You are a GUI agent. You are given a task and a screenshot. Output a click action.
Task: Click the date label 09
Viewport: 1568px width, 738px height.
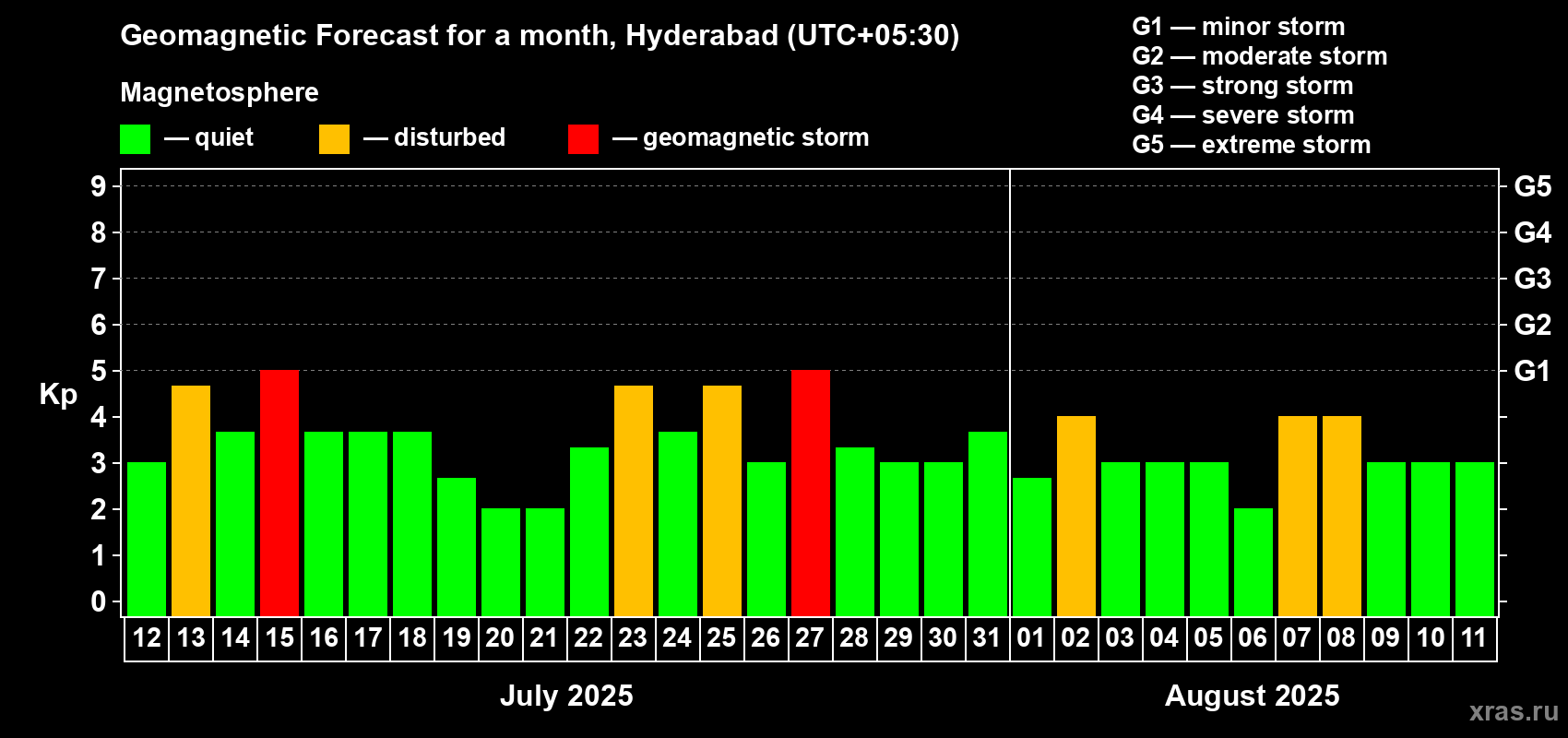tap(1385, 637)
